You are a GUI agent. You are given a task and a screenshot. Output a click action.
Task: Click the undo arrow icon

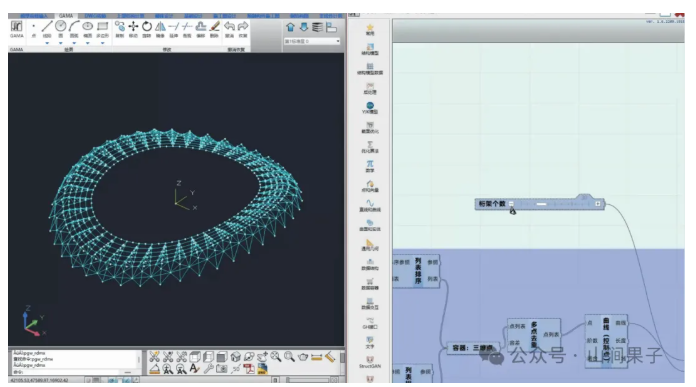pyautogui.click(x=229, y=26)
